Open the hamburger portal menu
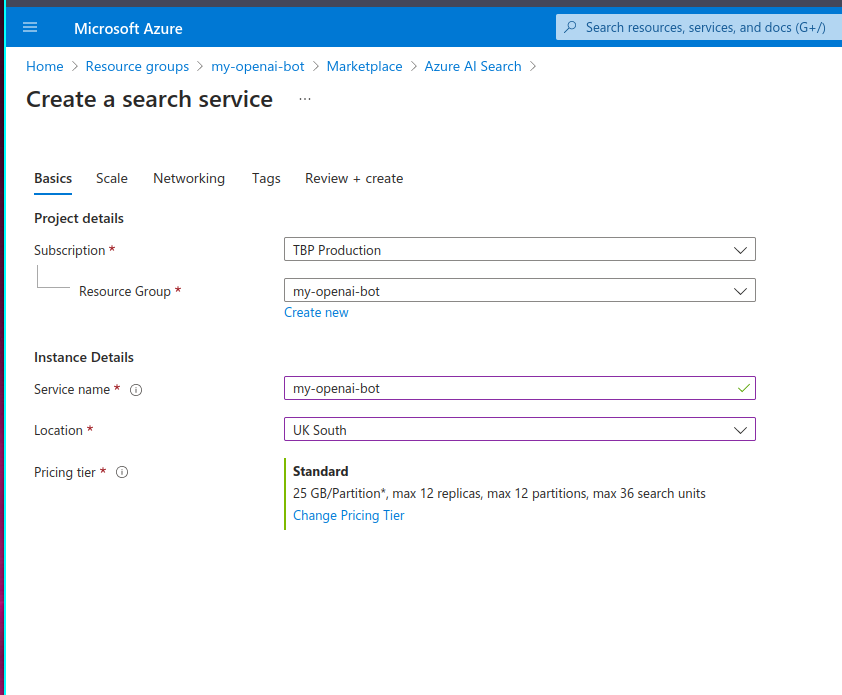The image size is (842, 695). click(x=29, y=28)
